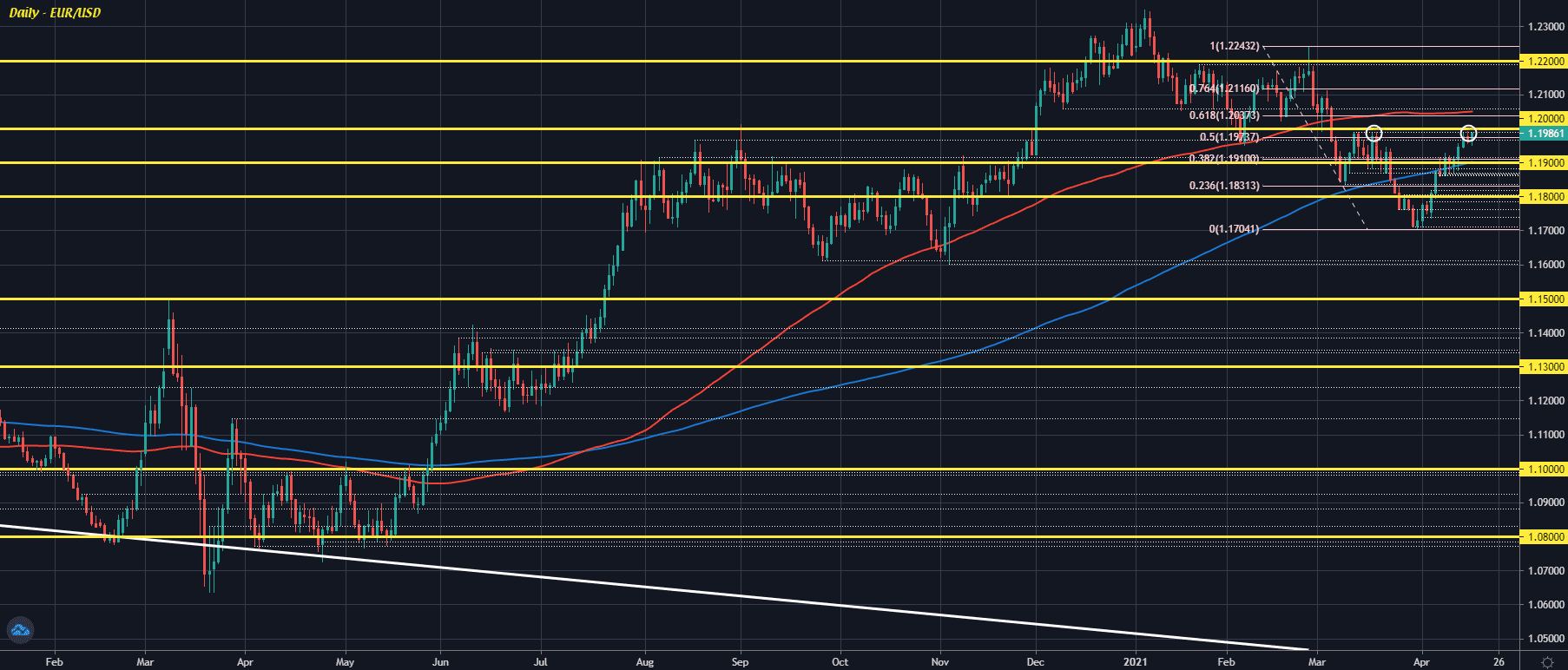Select the Fibonacci label 0.5(1.19737)
1568x670 pixels.
pos(1229,137)
